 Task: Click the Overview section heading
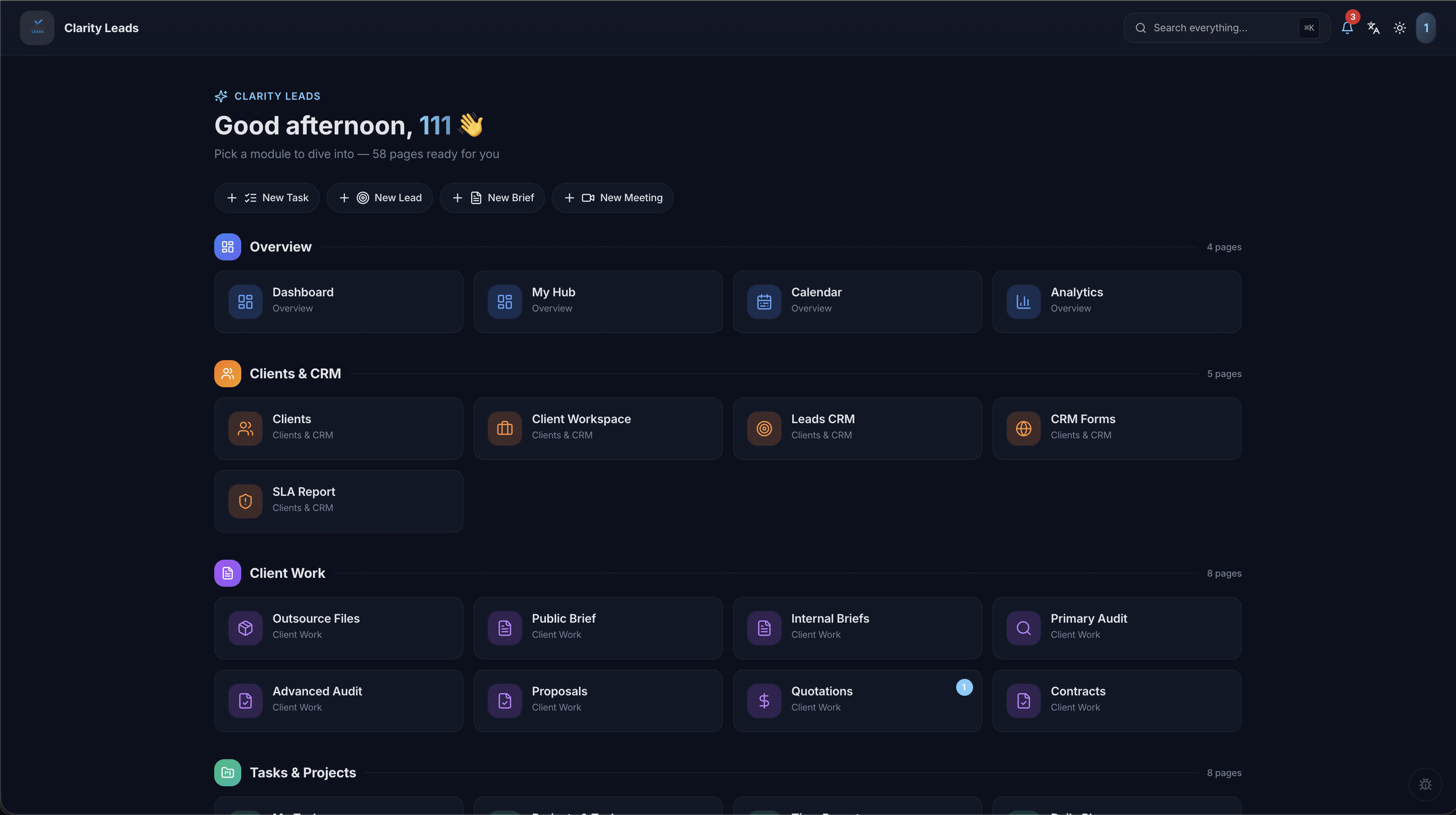coord(281,246)
